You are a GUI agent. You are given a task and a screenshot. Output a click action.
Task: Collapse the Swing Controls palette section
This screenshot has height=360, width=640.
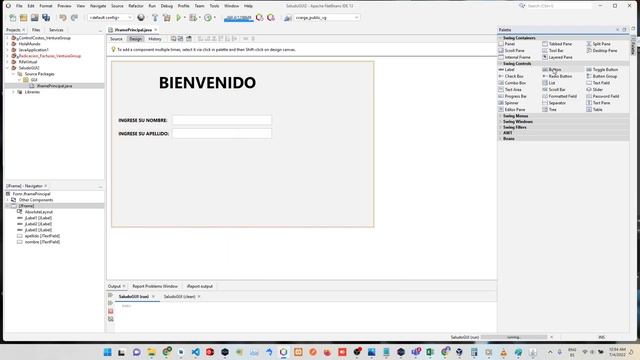500,64
